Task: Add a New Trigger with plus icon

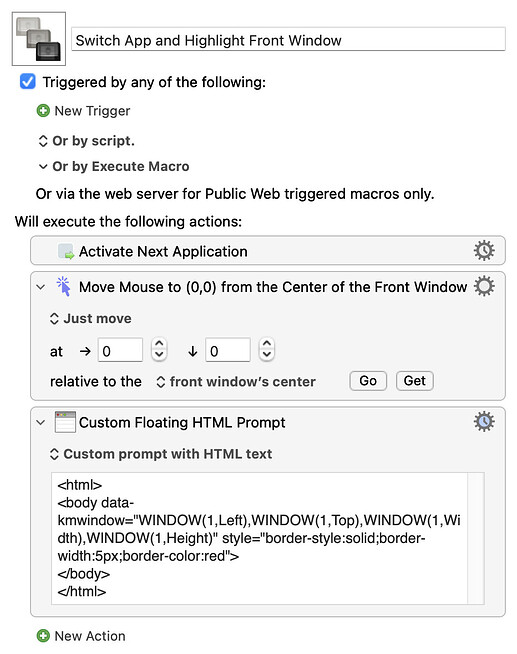Action: pyautogui.click(x=43, y=111)
